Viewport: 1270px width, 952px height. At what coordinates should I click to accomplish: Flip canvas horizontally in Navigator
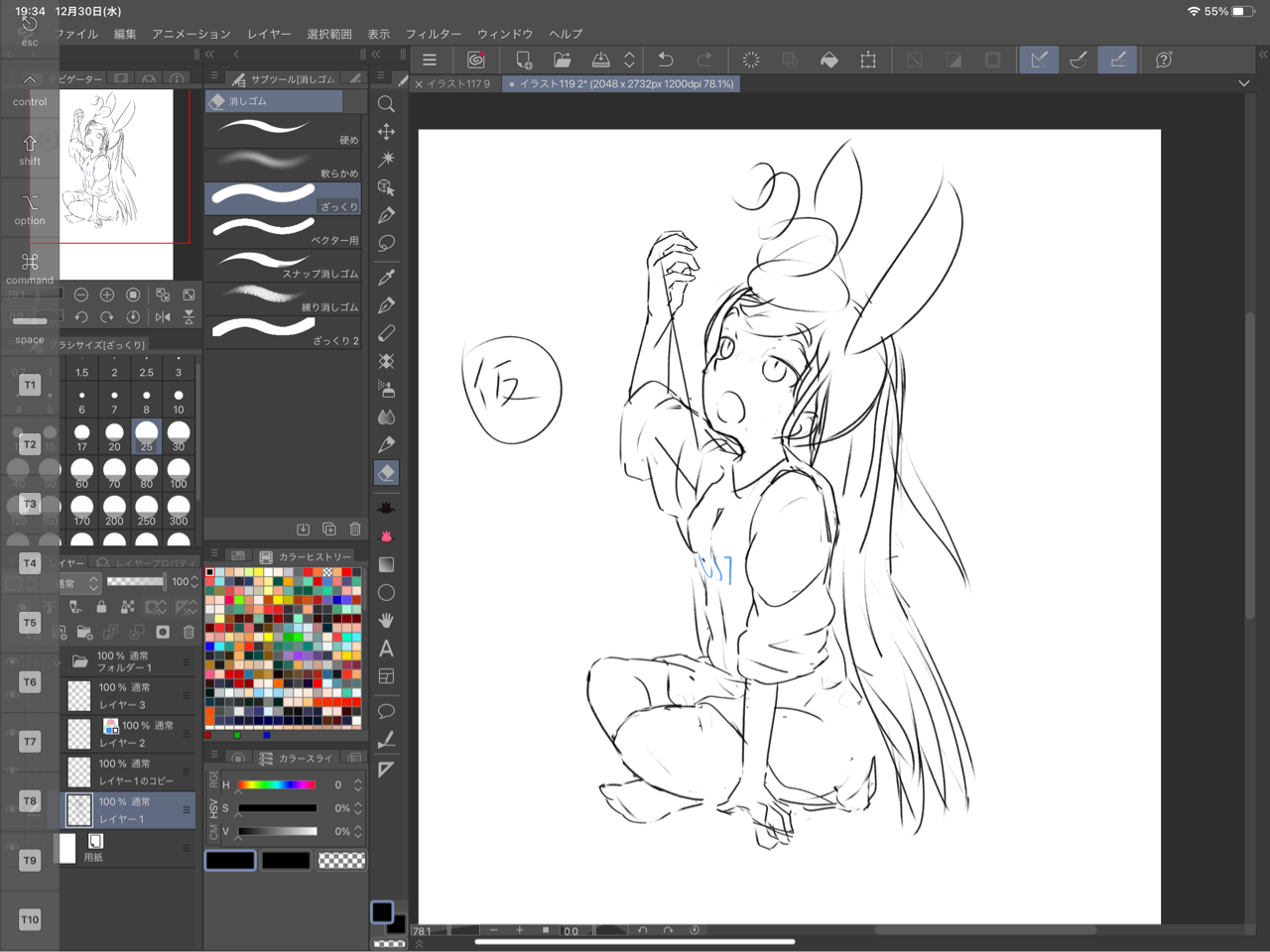tap(163, 317)
